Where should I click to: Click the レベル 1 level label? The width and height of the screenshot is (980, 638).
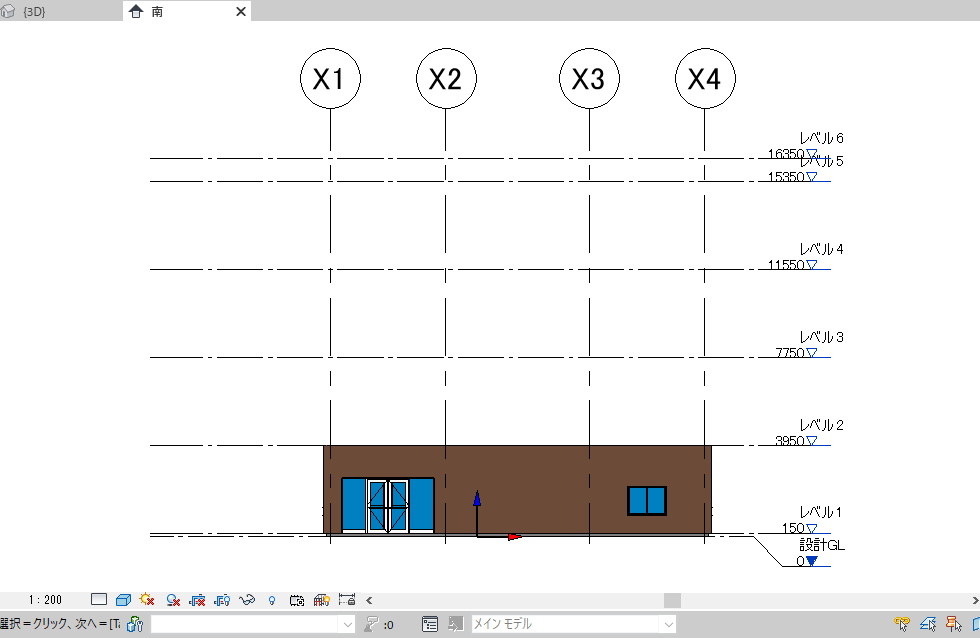[x=821, y=512]
